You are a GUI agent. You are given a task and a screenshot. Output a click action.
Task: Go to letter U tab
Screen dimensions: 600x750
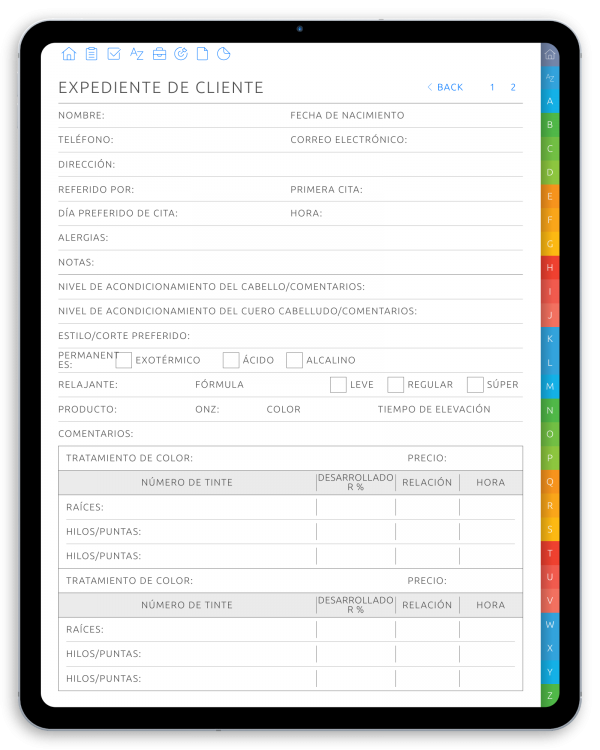550,577
